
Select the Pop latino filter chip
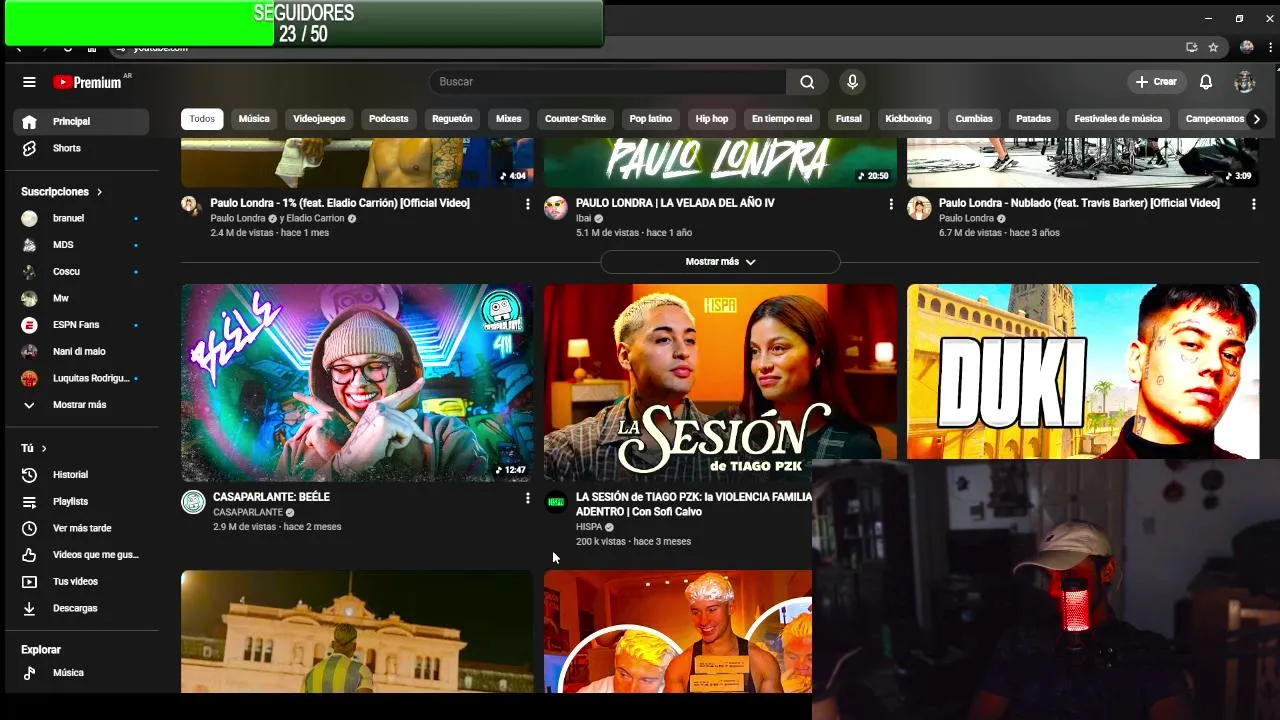tap(651, 119)
